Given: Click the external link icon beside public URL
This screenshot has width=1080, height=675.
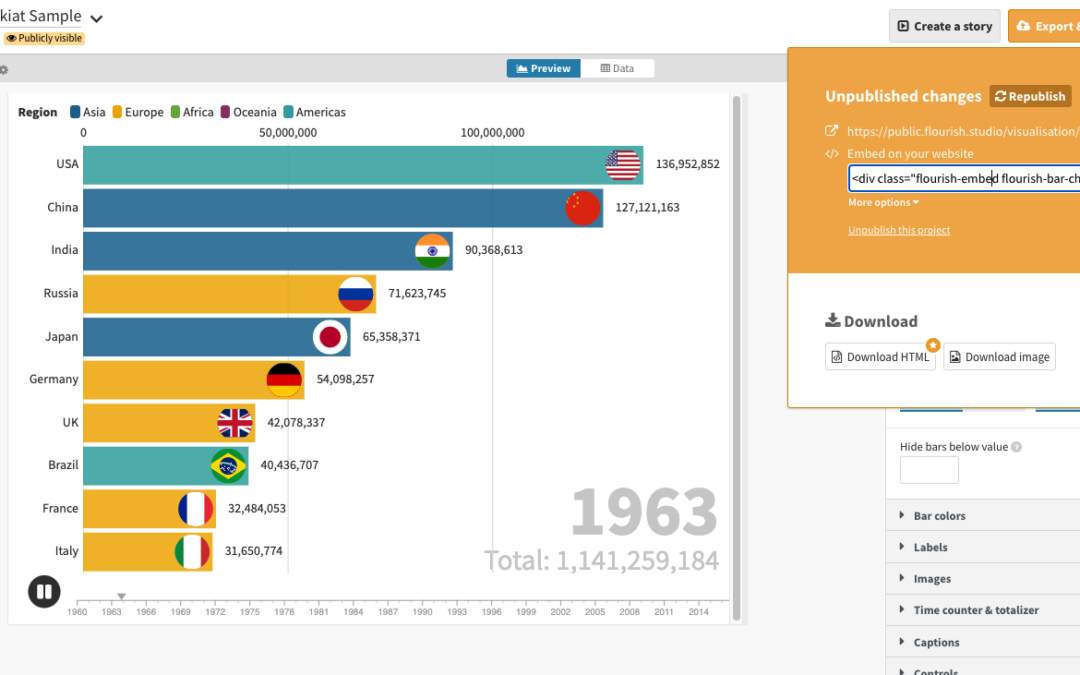Looking at the screenshot, I should 831,131.
